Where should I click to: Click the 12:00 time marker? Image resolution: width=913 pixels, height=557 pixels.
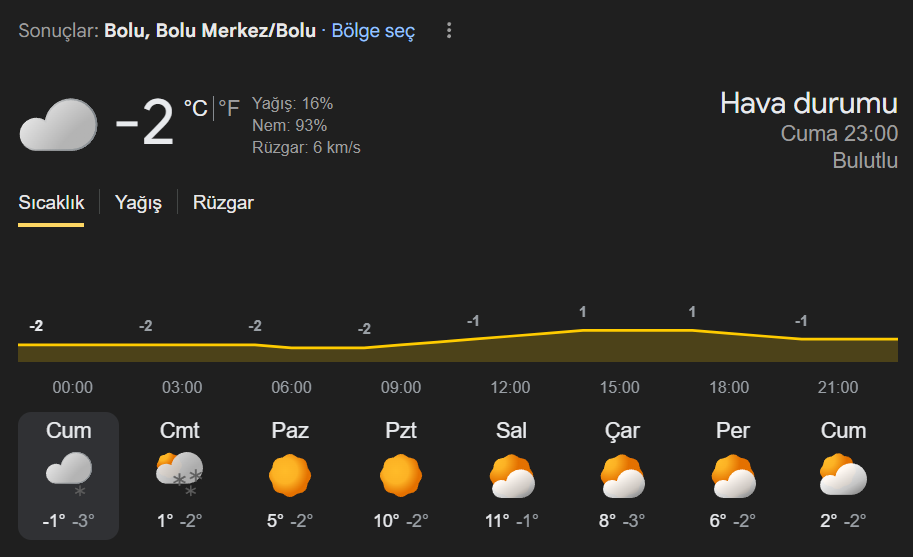point(510,388)
